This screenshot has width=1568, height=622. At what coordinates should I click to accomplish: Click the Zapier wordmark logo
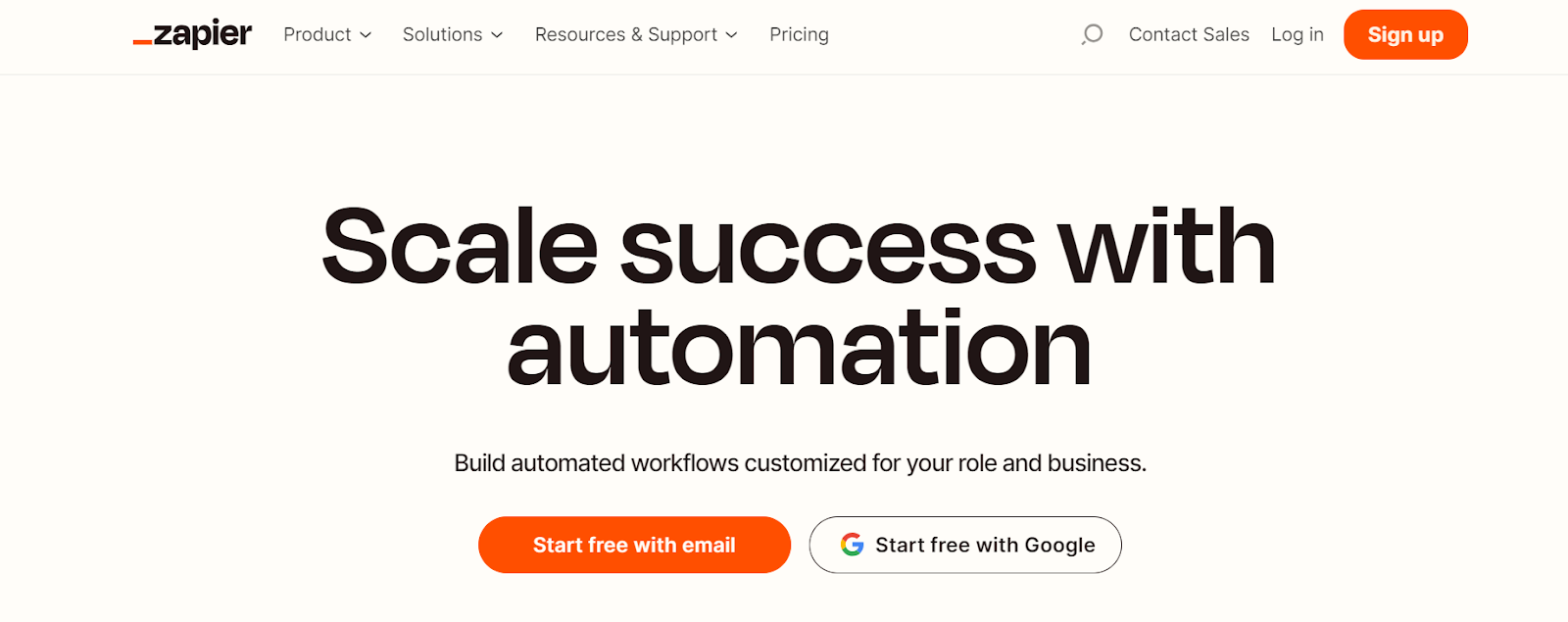203,34
